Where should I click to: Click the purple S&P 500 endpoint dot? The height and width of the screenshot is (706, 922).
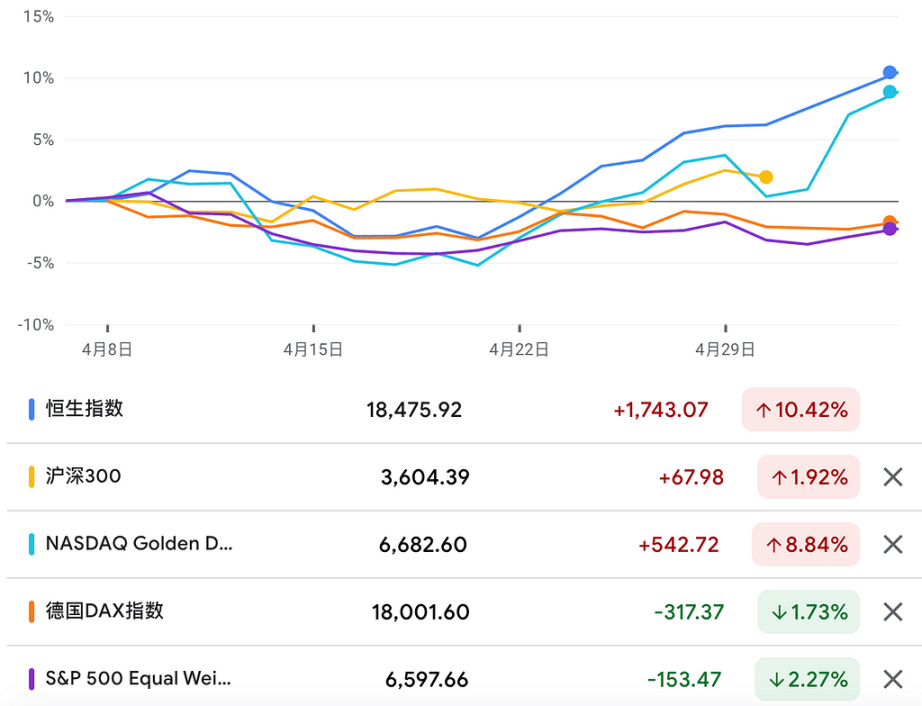(x=890, y=229)
